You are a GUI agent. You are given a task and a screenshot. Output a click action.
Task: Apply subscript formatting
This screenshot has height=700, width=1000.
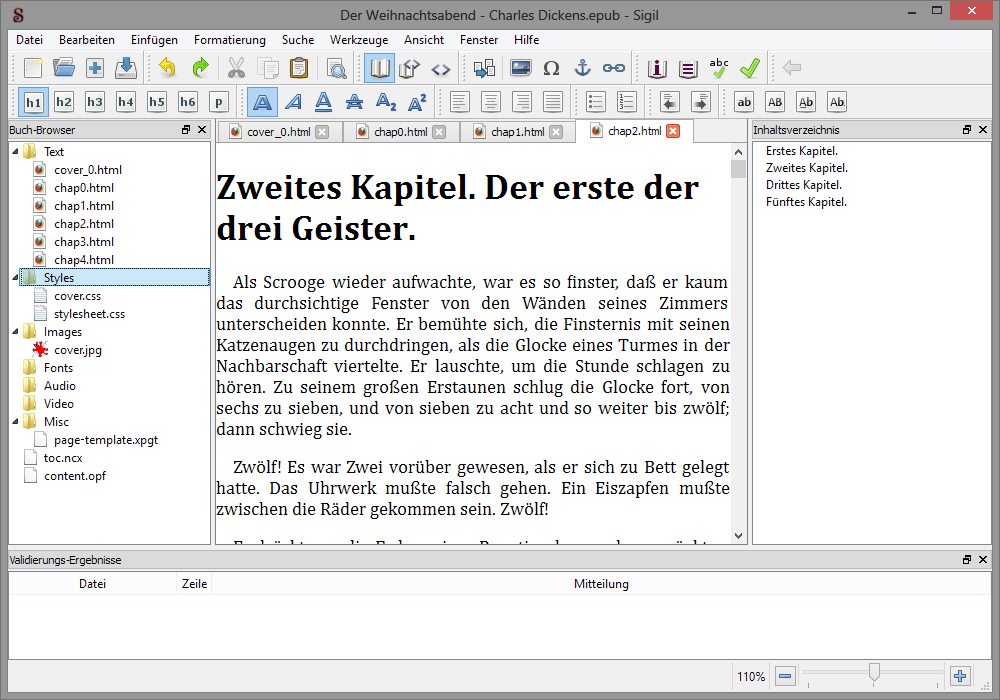[386, 102]
